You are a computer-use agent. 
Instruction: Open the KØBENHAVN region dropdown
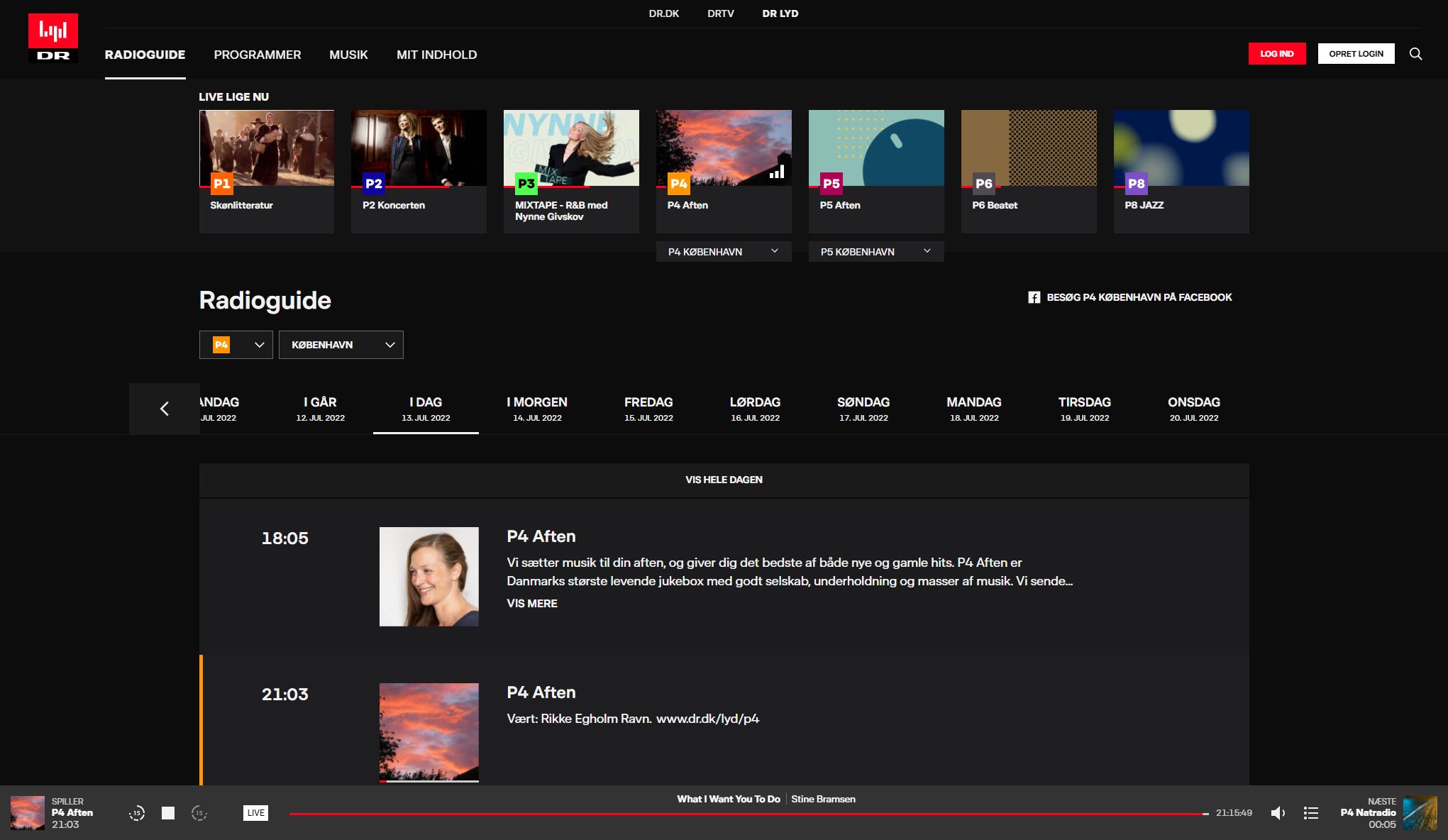point(341,345)
